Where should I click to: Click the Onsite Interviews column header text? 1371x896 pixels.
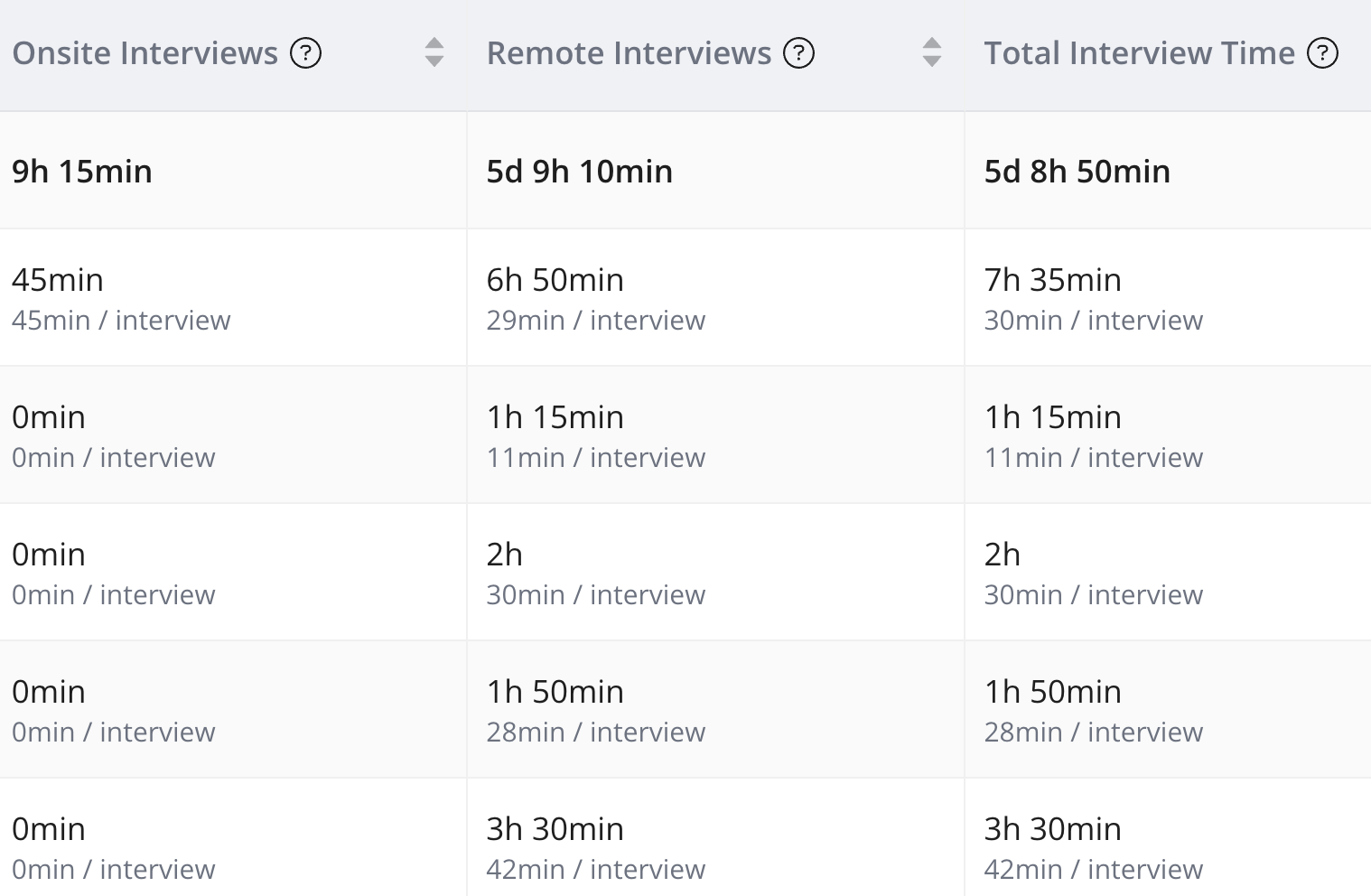[145, 53]
